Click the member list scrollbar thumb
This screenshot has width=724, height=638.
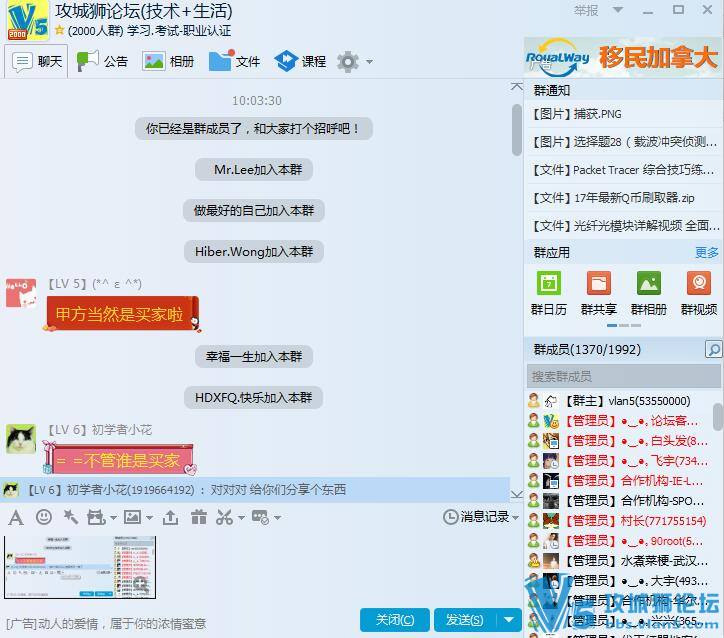click(718, 417)
